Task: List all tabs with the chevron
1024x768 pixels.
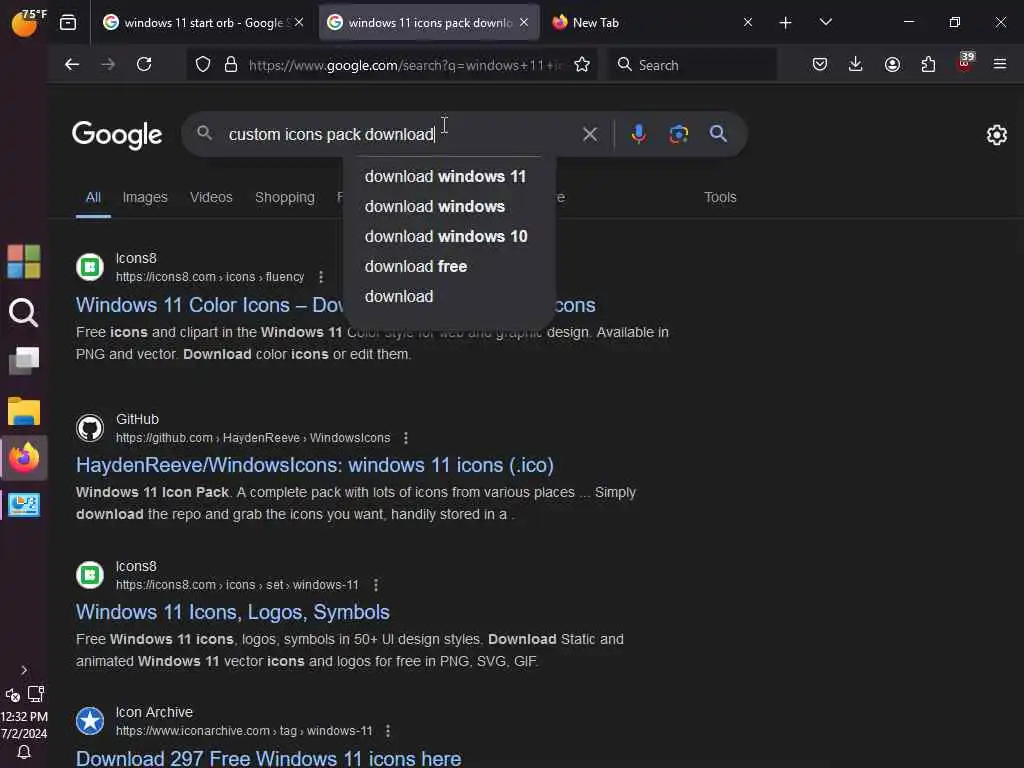Action: 825,22
